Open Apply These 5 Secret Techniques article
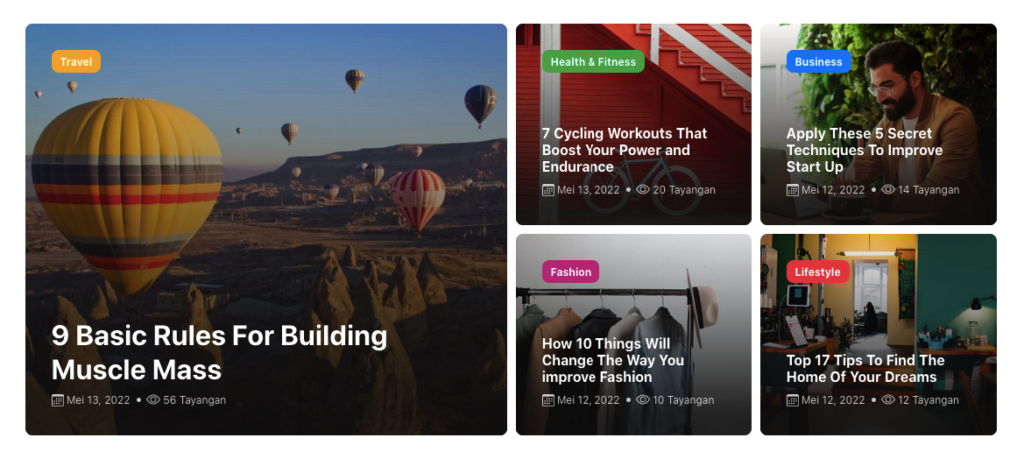Viewport: 1024px width, 466px height. 864,150
